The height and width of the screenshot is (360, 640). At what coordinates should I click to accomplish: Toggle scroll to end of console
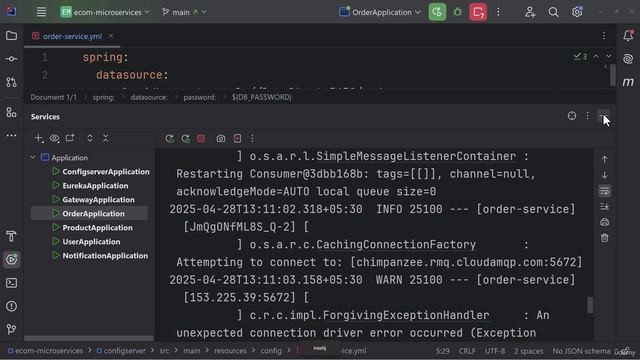click(604, 207)
